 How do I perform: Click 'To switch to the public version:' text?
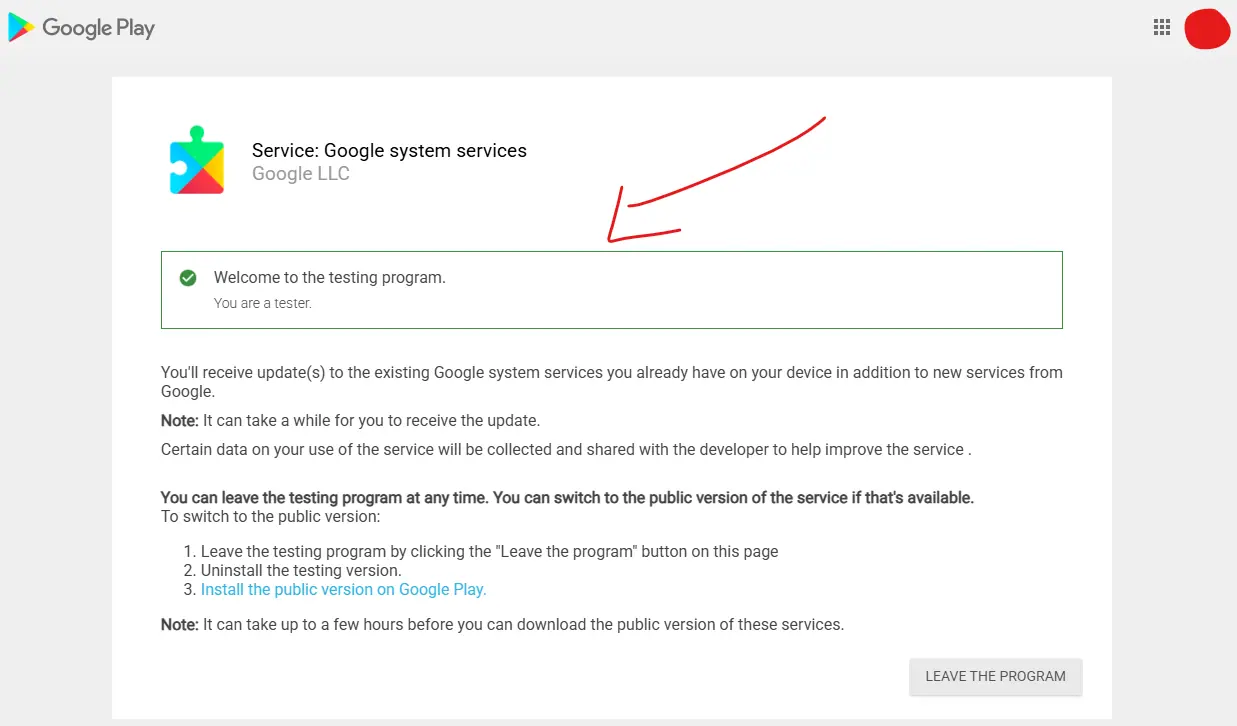[x=271, y=517]
